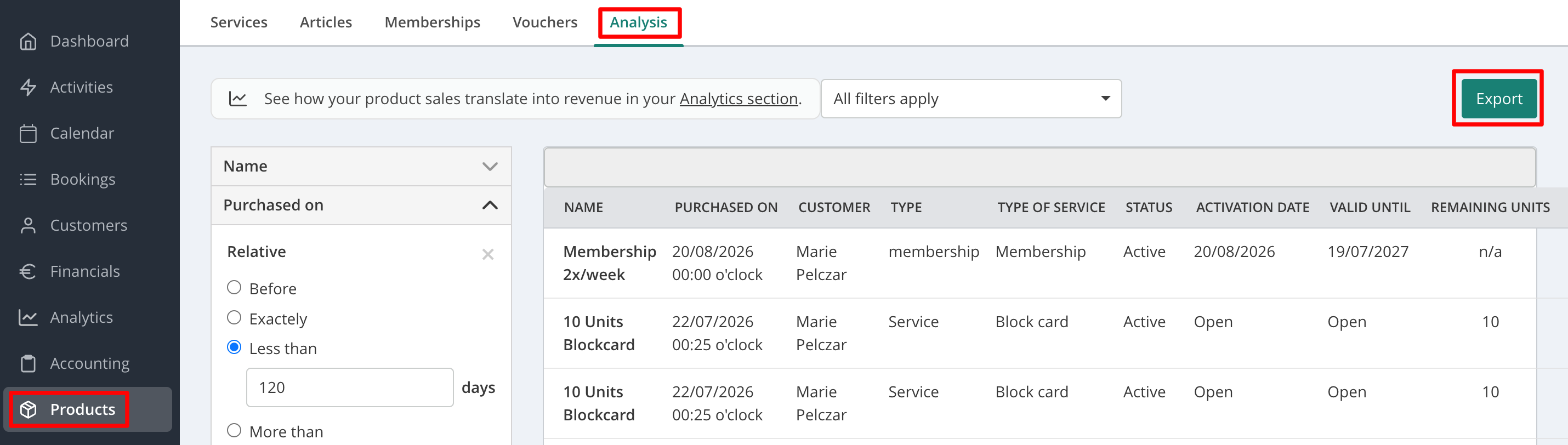This screenshot has width=1568, height=445.
Task: Sort by PURCHASED ON column header
Action: pyautogui.click(x=725, y=208)
